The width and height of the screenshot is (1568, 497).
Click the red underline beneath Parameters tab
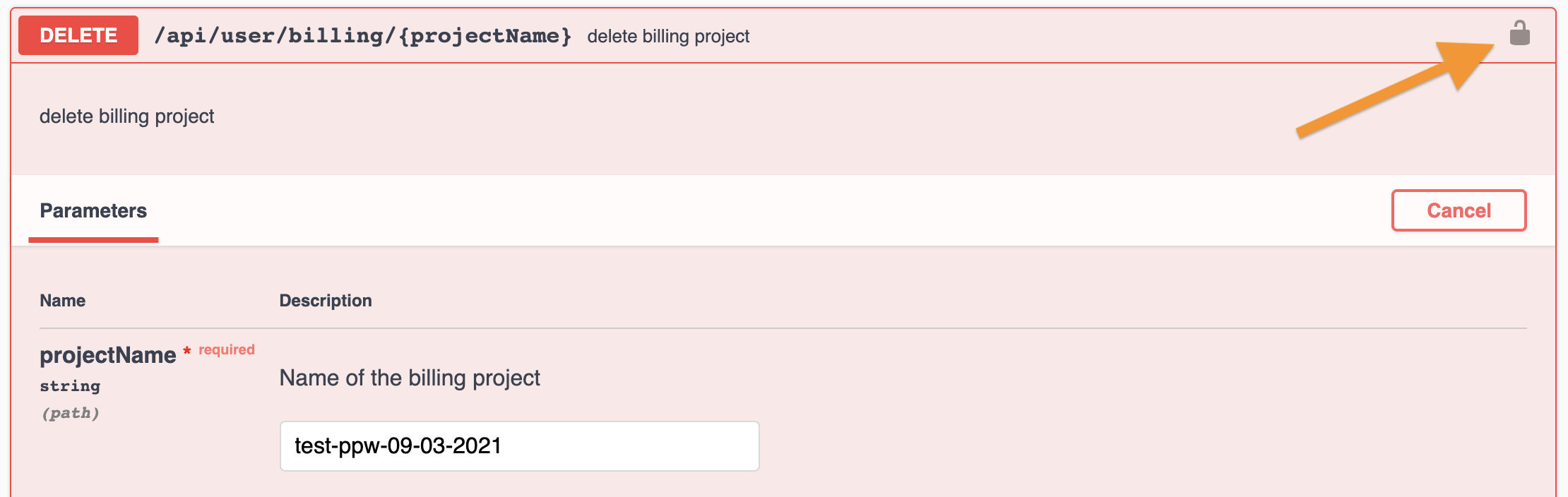pos(93,240)
